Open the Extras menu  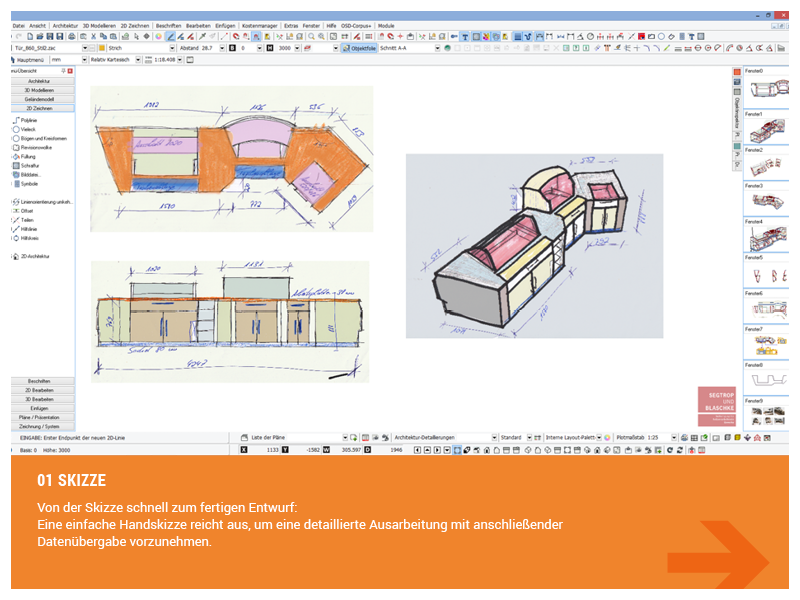(x=291, y=26)
